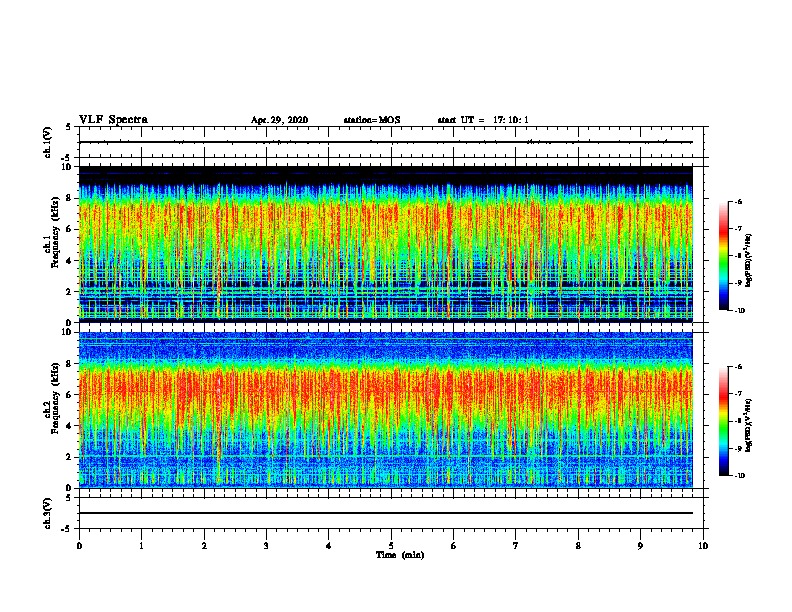Click the "2" kHz tick of ch.1 spectrogram
792x612 pixels.
[70, 292]
